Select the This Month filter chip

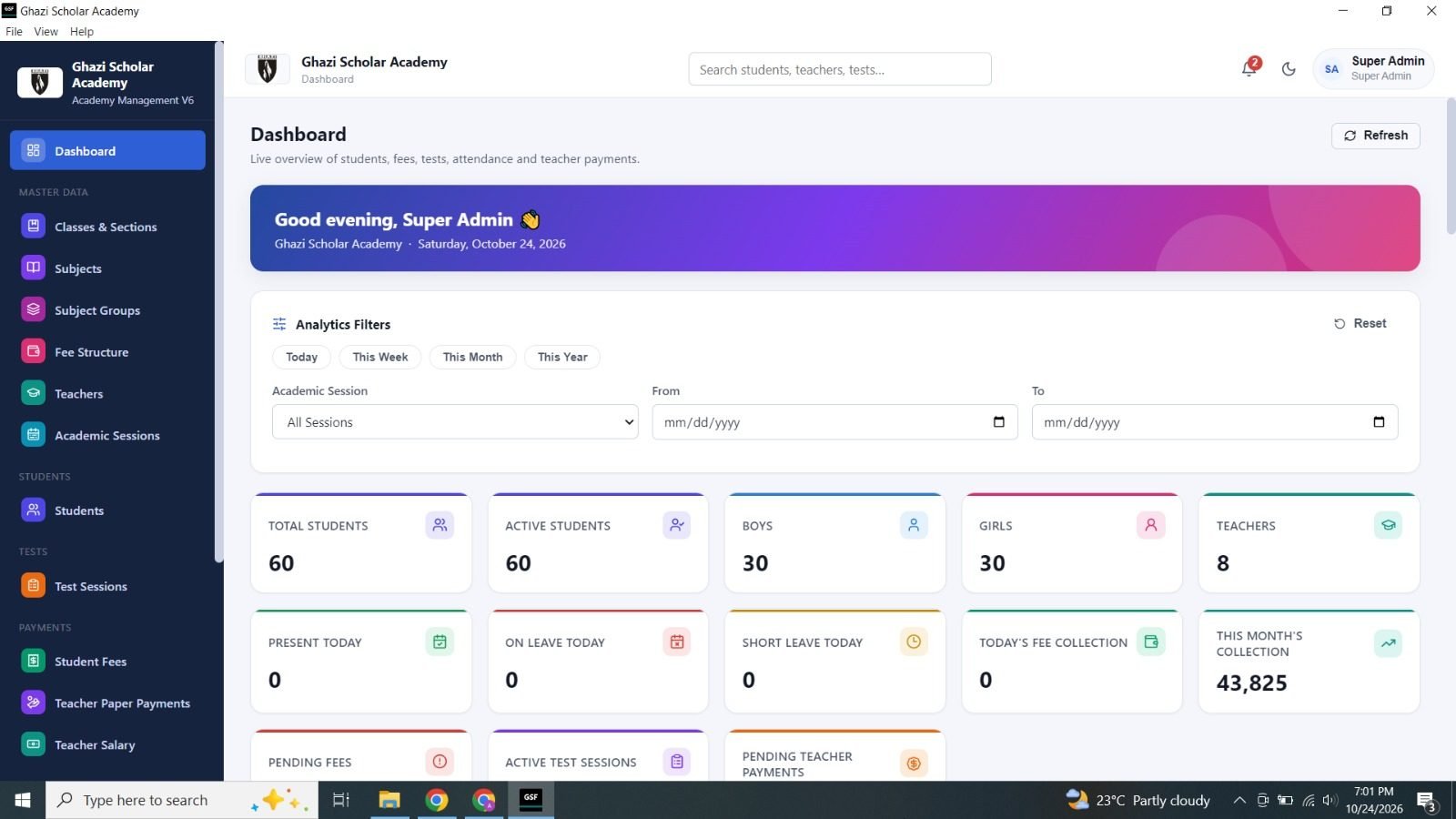(x=472, y=357)
